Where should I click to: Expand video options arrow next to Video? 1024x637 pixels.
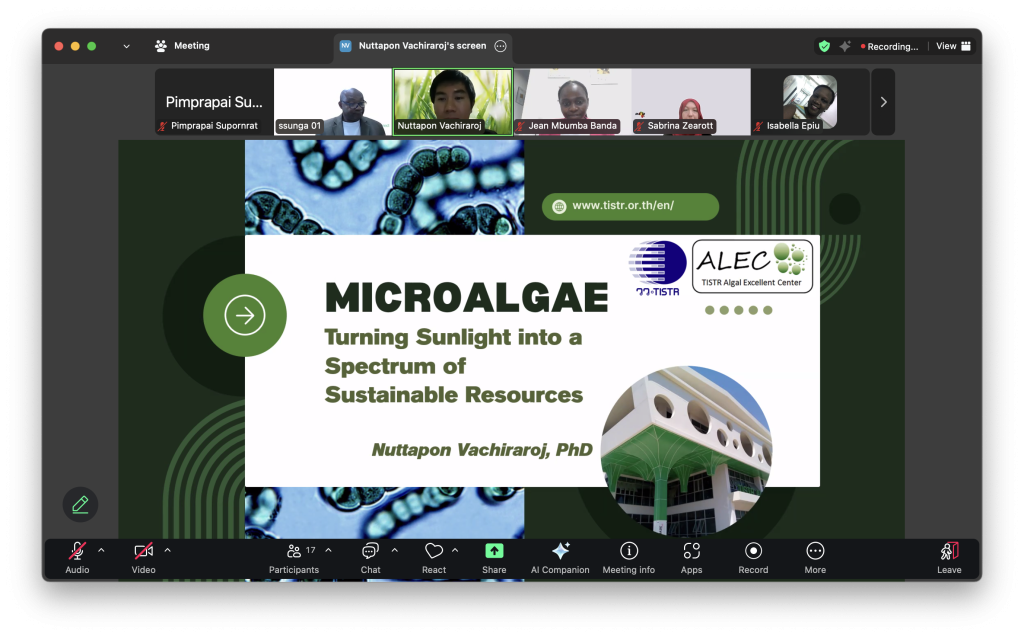coord(167,550)
